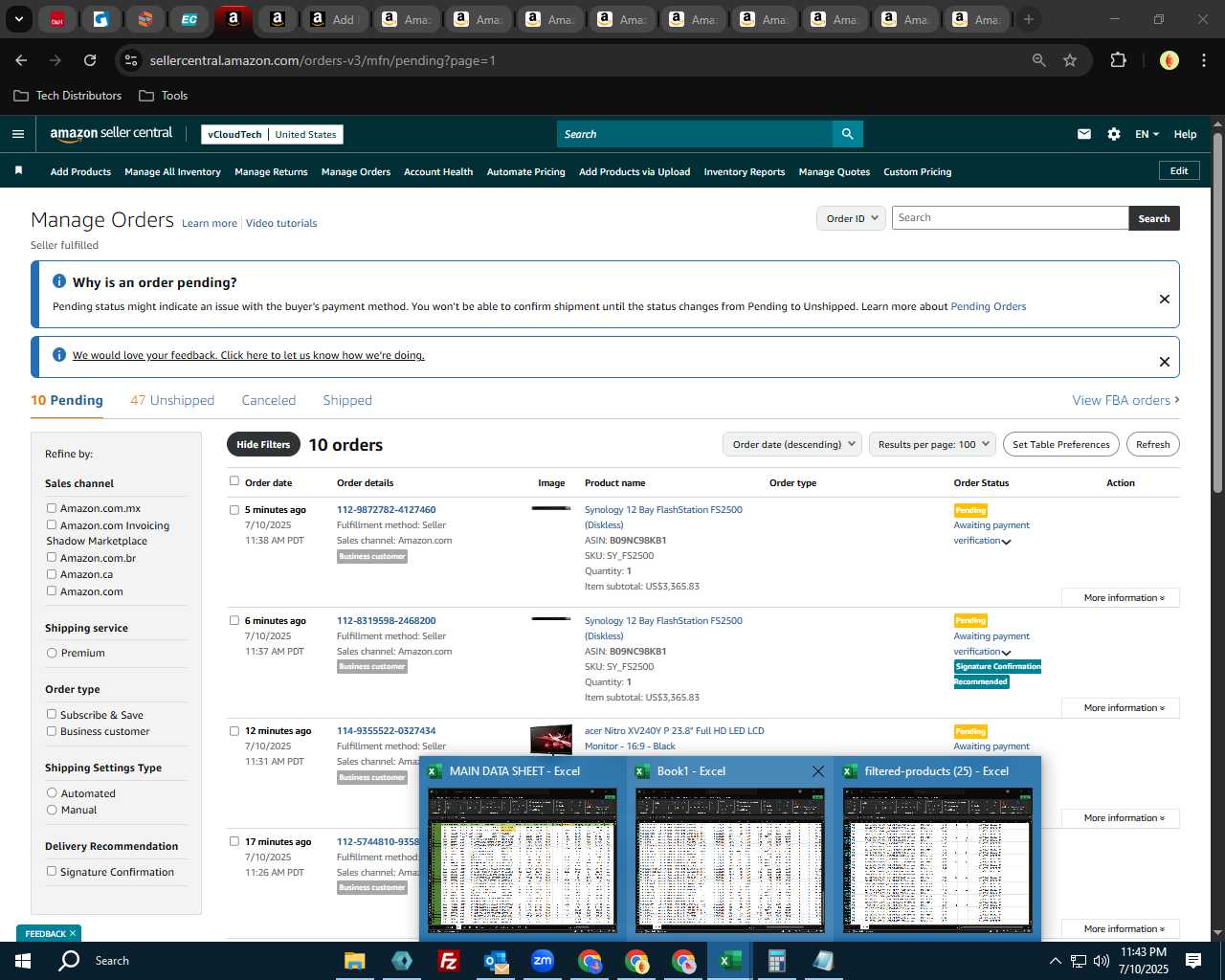
Task: Select the Automated shipping settings radio
Action: [52, 792]
